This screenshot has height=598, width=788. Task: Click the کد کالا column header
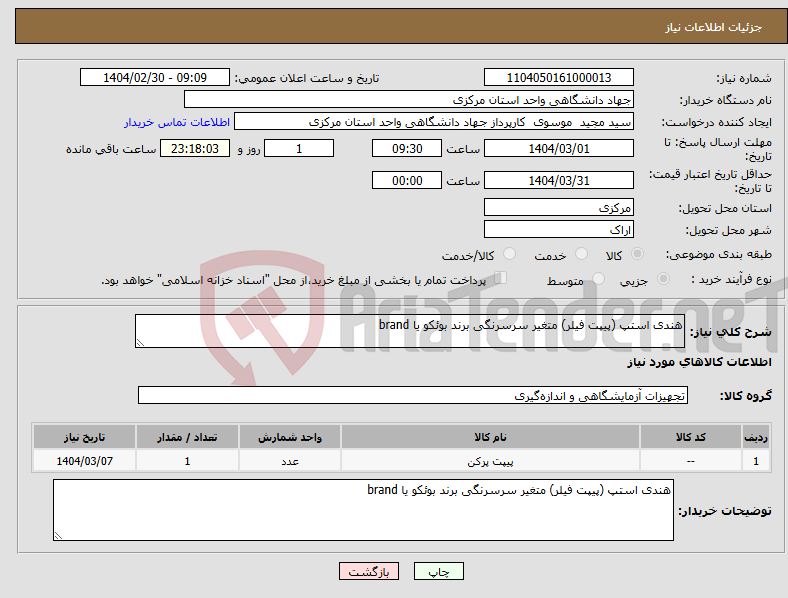tap(691, 437)
